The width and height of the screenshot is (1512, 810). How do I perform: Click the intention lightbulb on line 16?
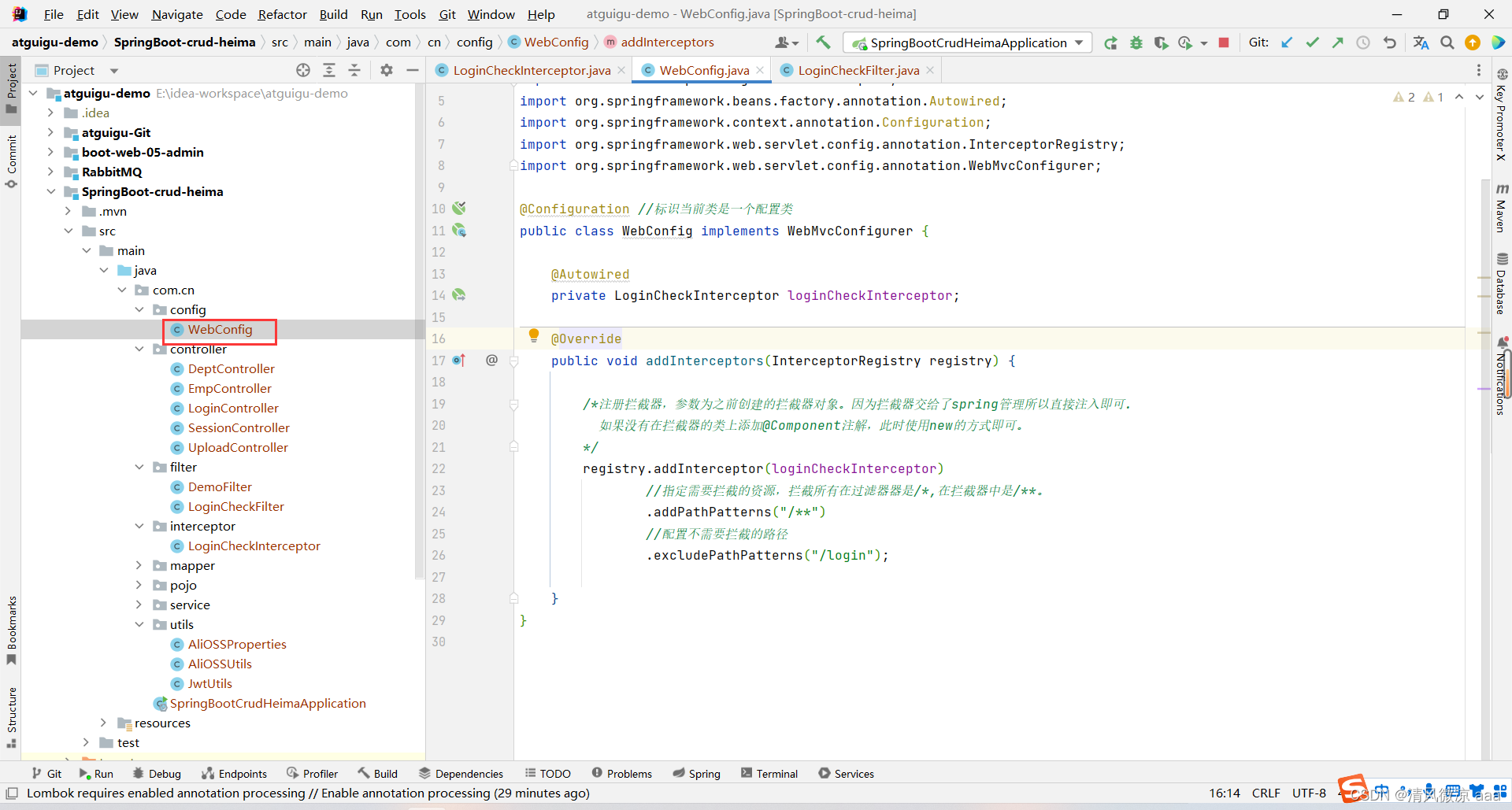[x=534, y=336]
